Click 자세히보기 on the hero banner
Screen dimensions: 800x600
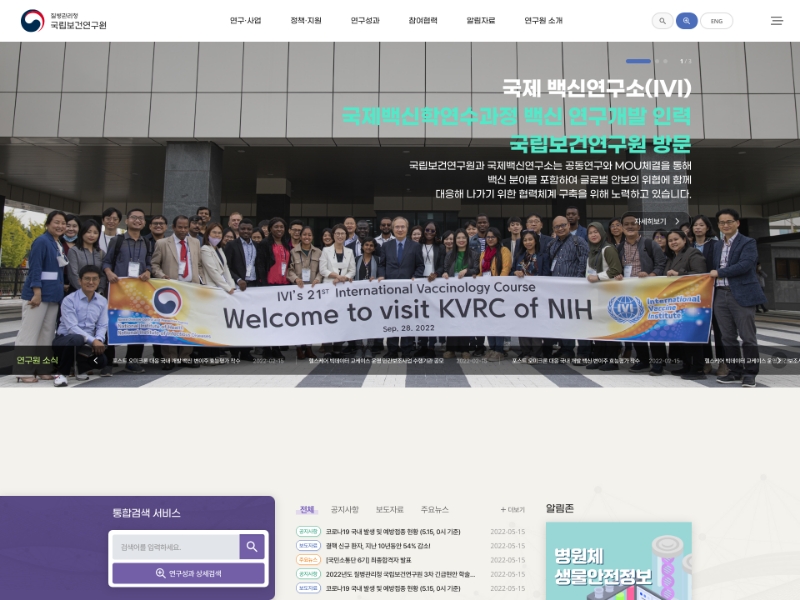656,221
